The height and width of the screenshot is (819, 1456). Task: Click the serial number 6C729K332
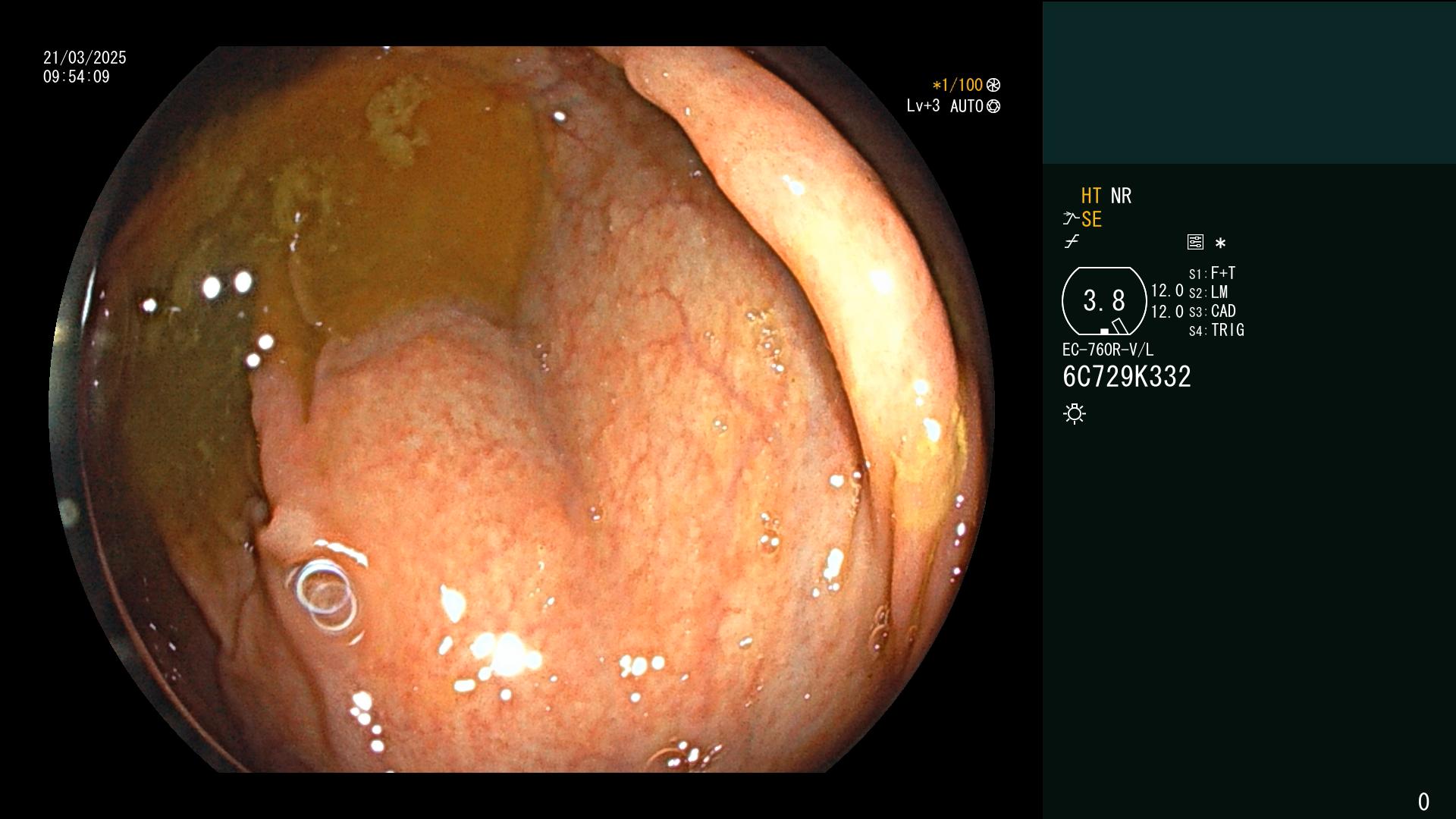(x=1127, y=377)
